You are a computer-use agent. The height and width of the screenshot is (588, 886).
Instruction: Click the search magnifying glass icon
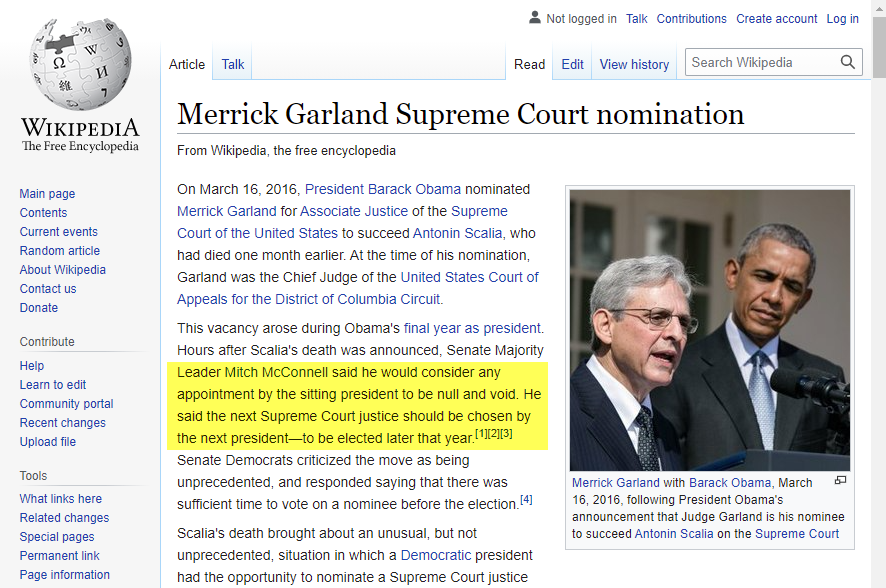848,62
